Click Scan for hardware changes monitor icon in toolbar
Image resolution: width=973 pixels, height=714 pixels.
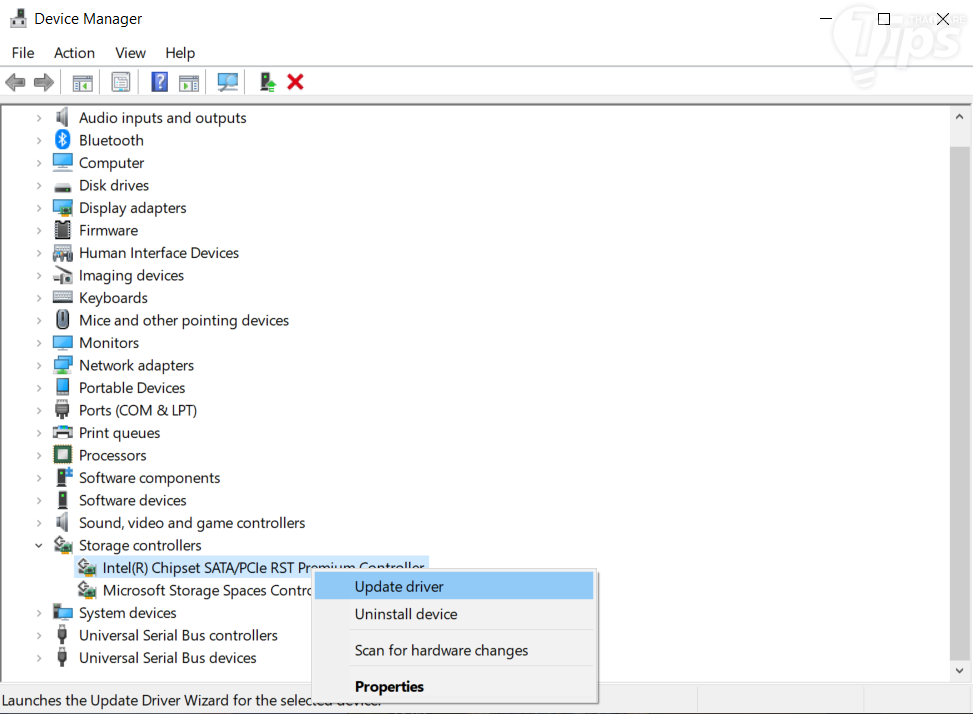click(x=228, y=82)
